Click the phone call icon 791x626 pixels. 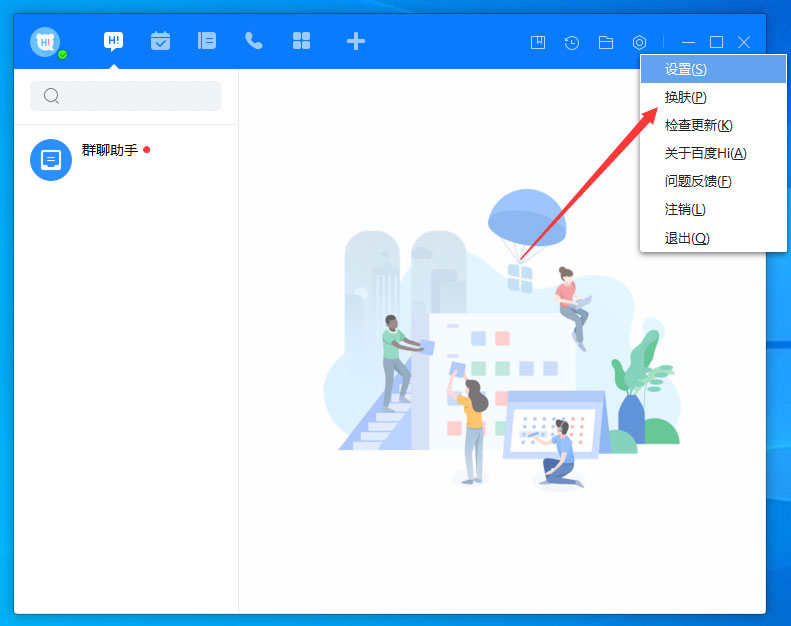tap(254, 41)
